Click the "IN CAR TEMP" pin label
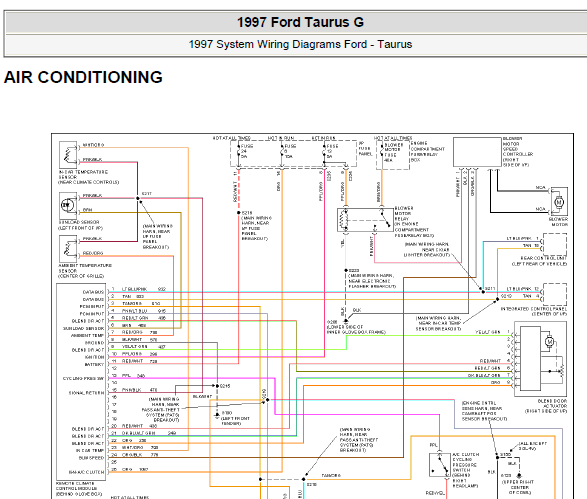Image resolution: width=587 pixels, height=499 pixels. (90, 451)
